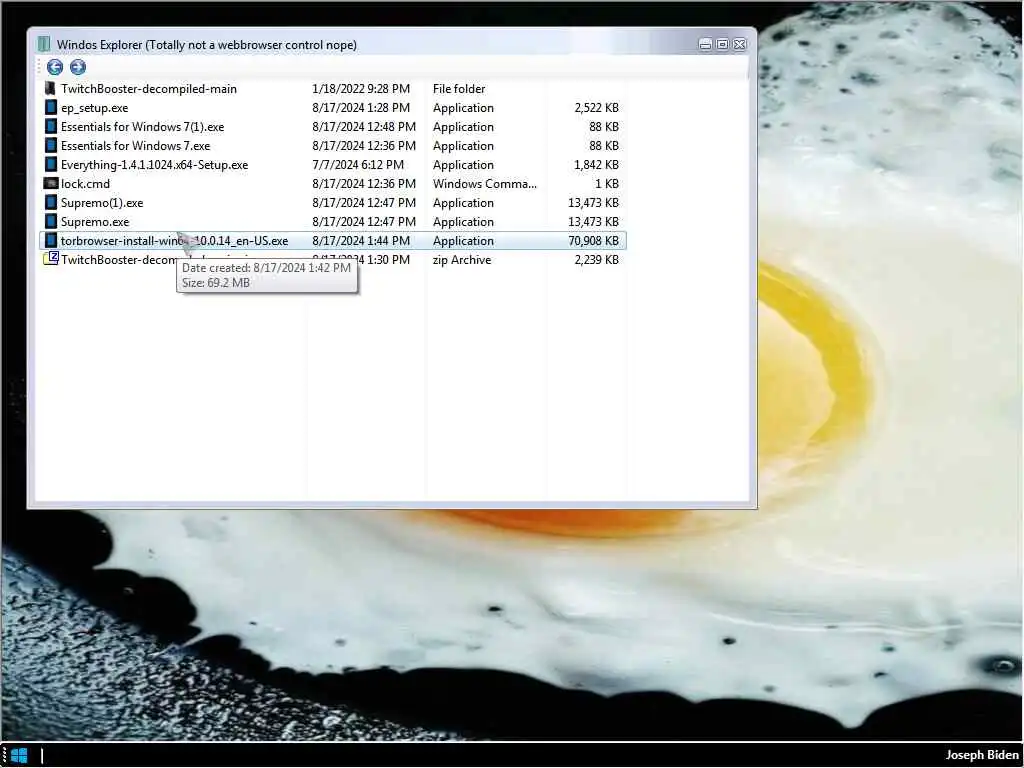Viewport: 1024px width, 768px height.
Task: Click the Joseph Biden label in taskbar
Action: tap(982, 755)
